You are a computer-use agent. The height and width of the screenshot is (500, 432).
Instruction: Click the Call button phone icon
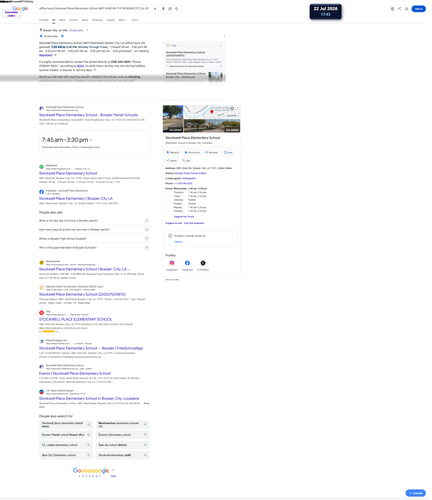pyautogui.click(x=186, y=160)
